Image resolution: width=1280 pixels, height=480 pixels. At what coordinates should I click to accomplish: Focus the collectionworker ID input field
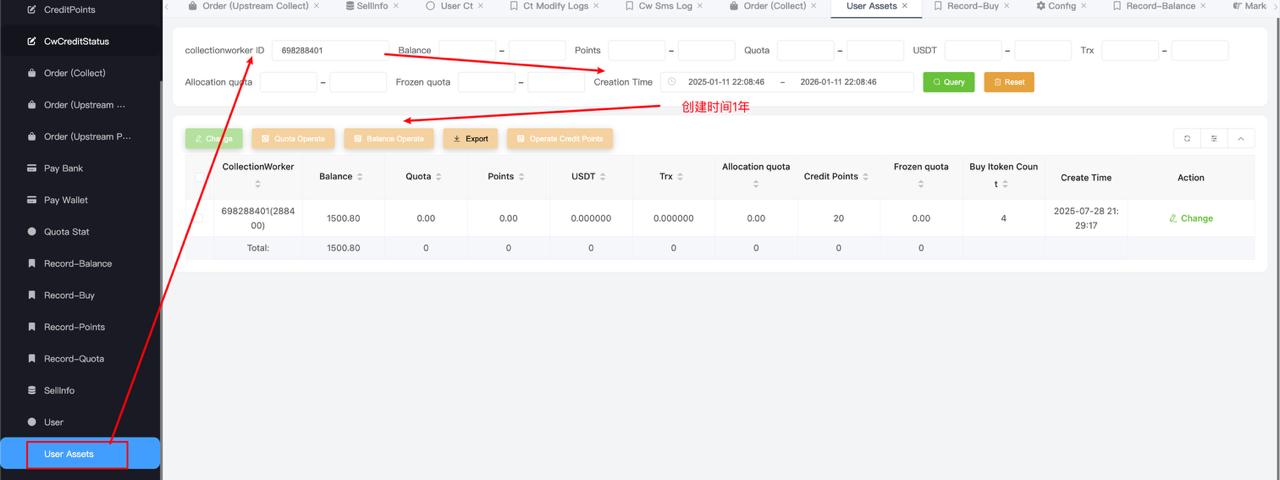(x=329, y=50)
